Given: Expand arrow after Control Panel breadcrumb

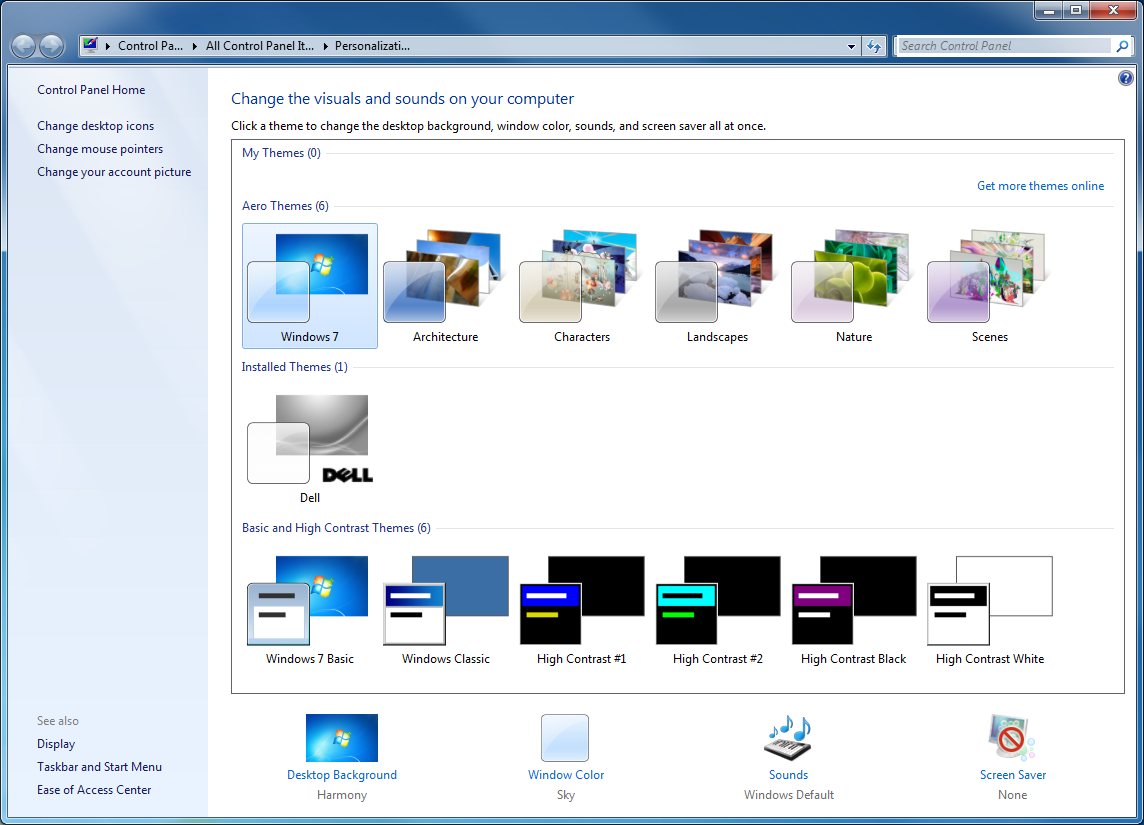Looking at the screenshot, I should 195,46.
